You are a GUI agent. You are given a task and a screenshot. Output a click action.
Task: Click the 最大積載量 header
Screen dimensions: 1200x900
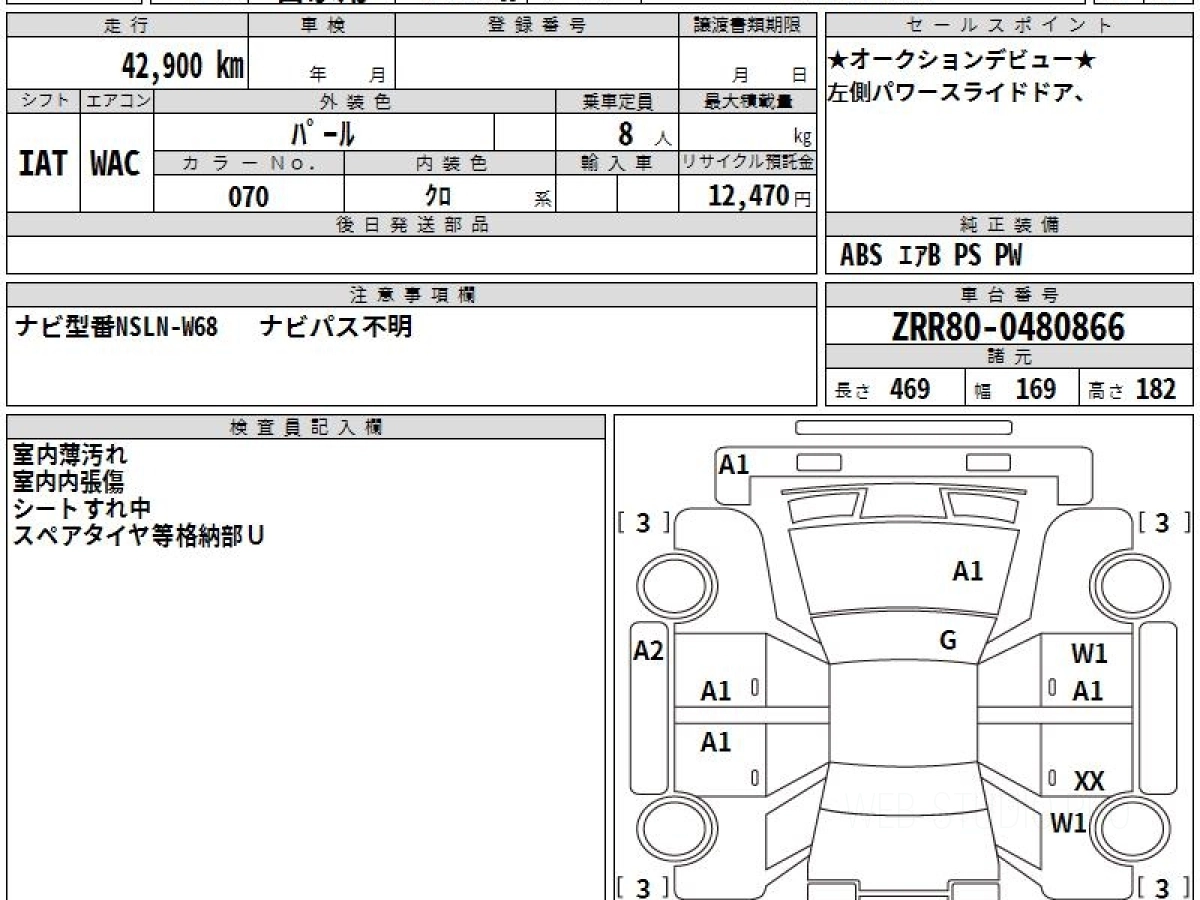coord(747,101)
